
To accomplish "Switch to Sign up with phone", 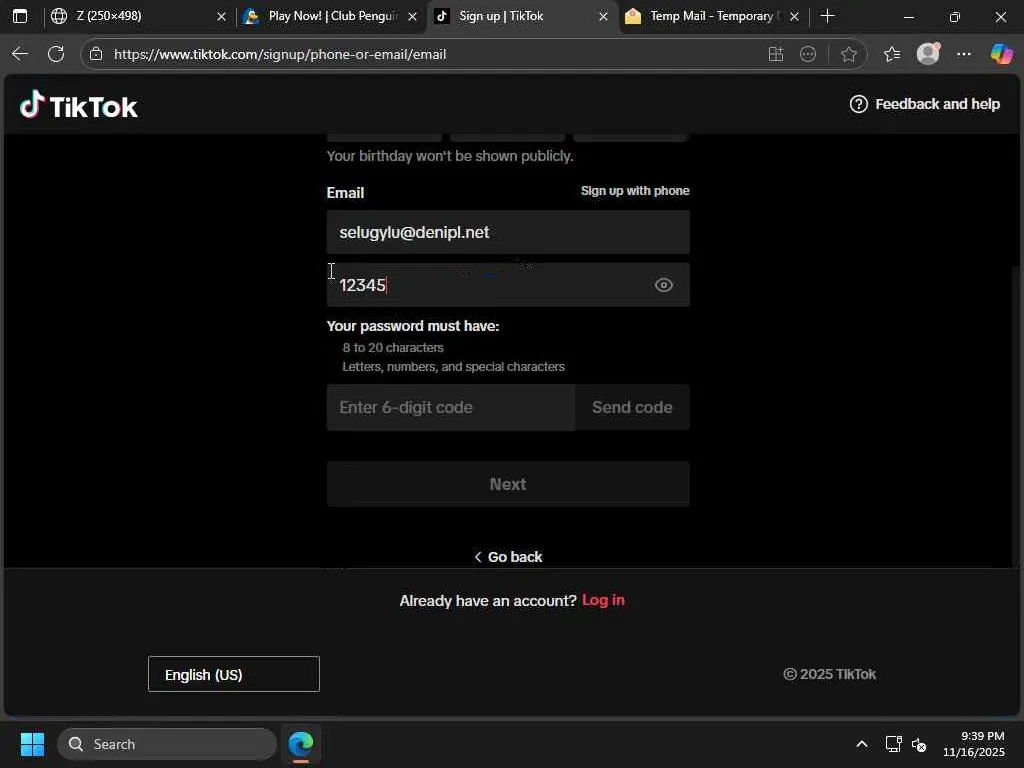I will point(635,191).
